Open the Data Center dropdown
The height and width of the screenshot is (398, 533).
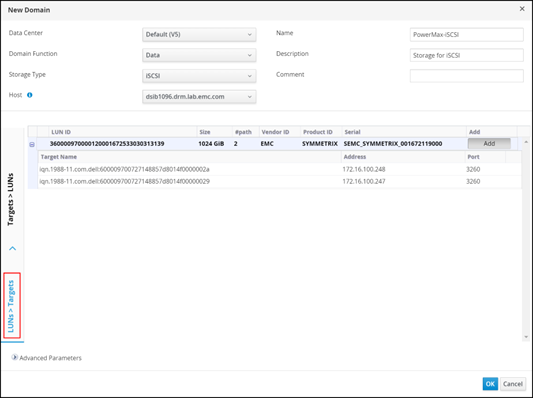coord(199,34)
